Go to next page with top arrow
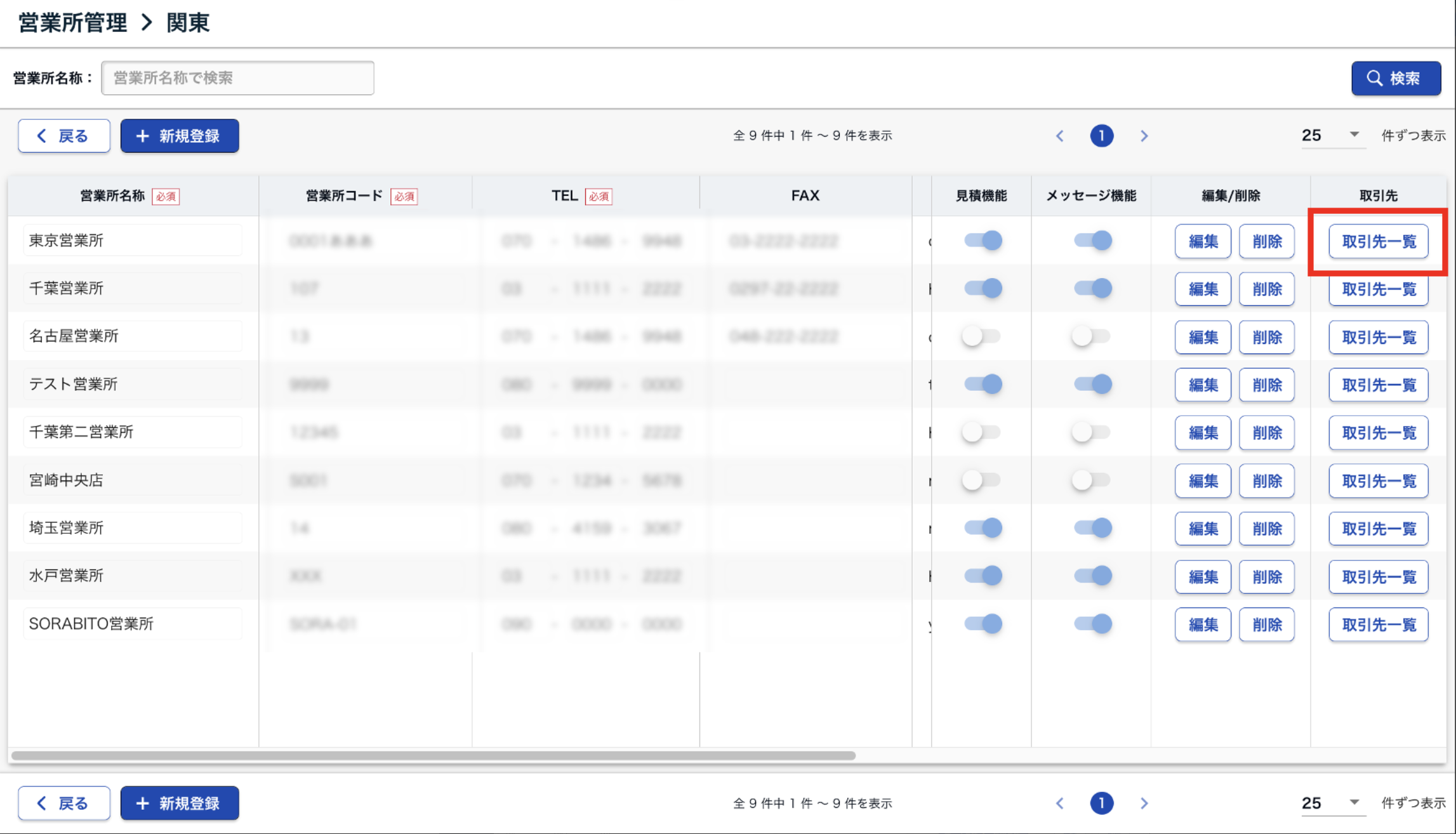Screen dimensions: 1456x834 click(x=1144, y=136)
